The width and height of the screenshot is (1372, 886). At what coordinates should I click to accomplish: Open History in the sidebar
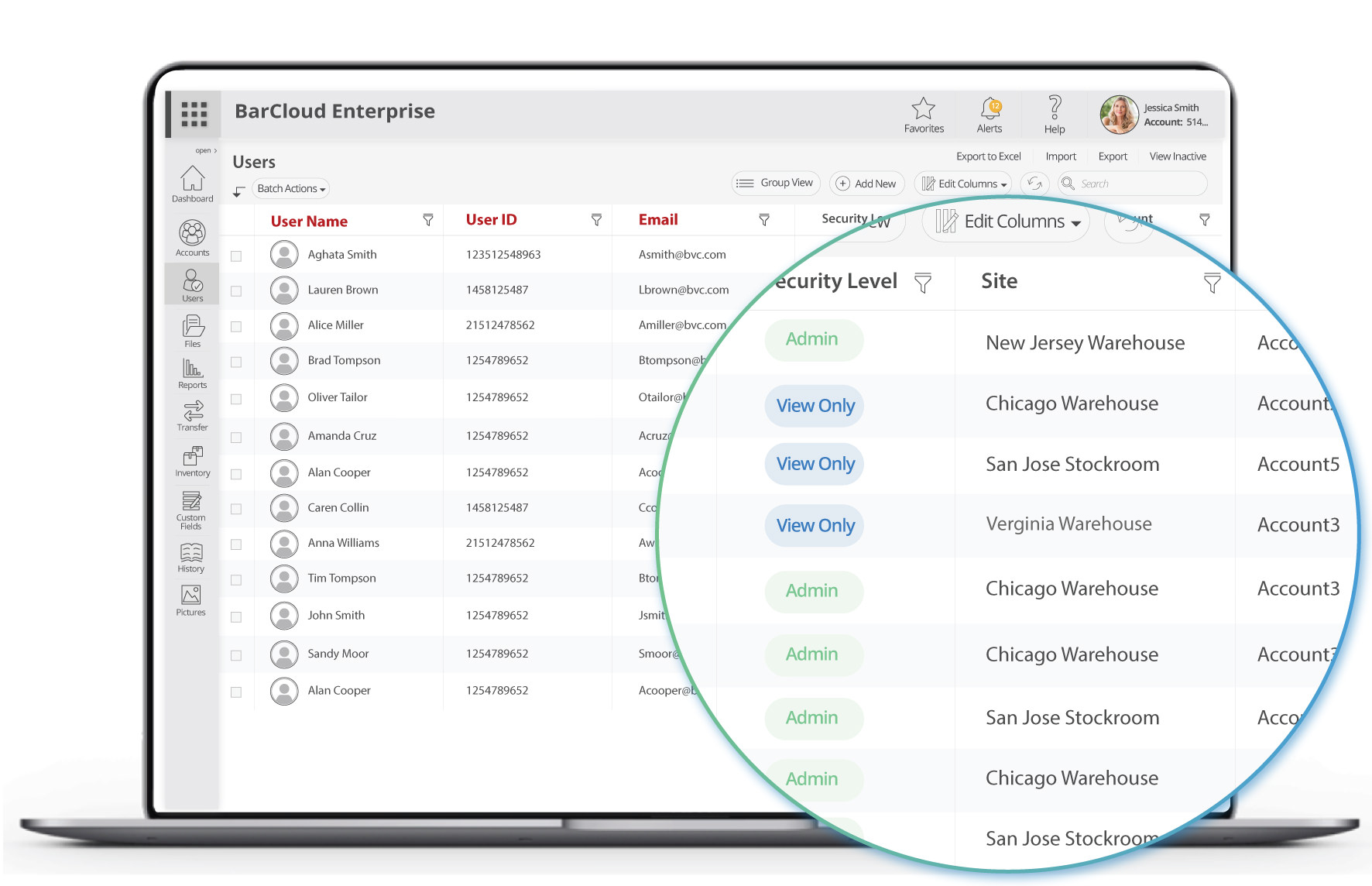[191, 558]
